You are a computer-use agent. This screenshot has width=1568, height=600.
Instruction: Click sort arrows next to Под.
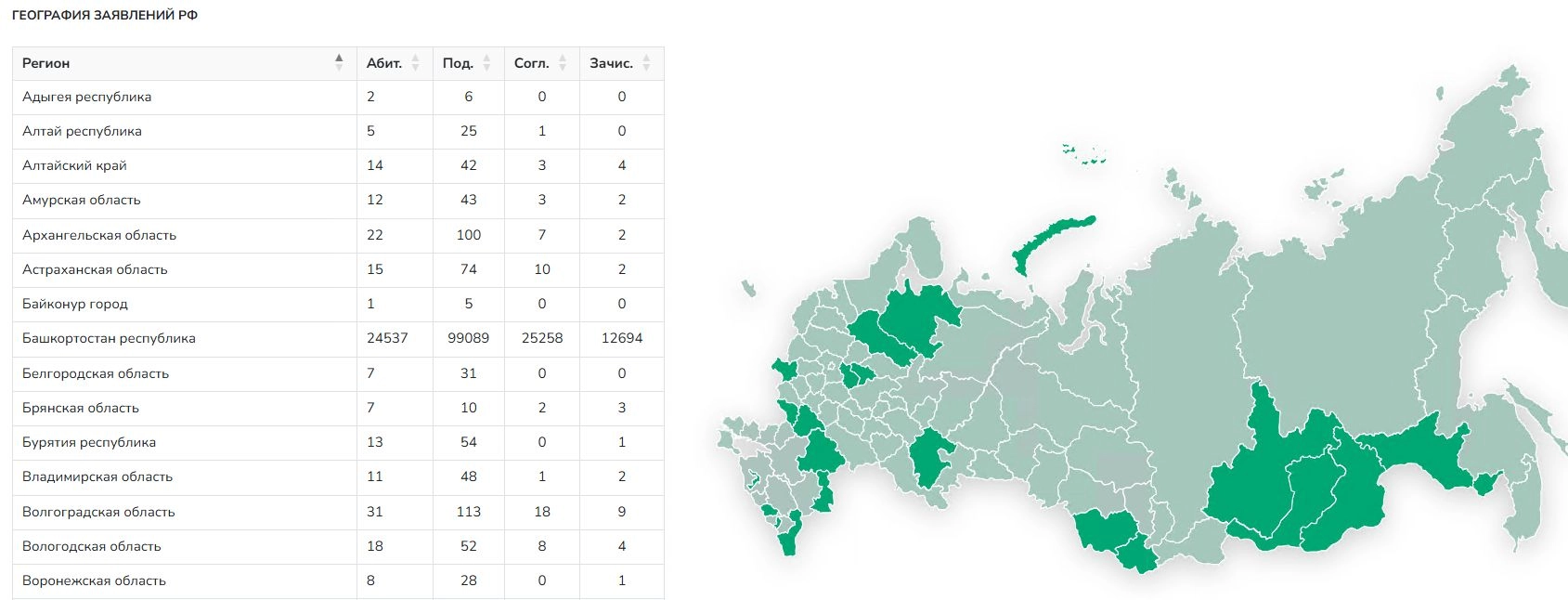pos(486,62)
